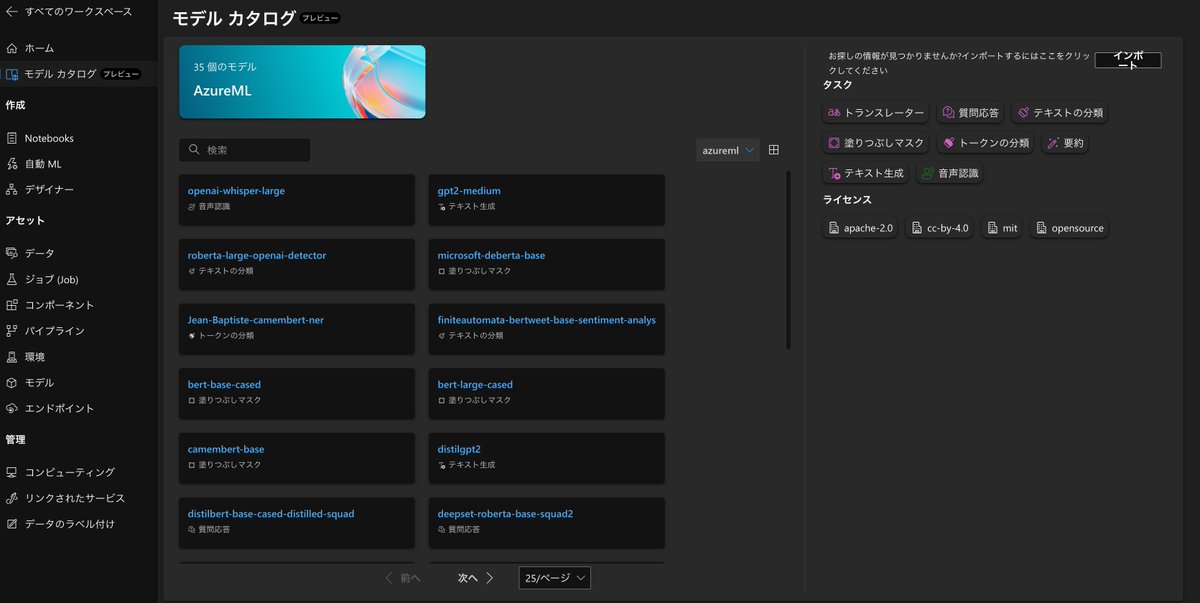The height and width of the screenshot is (603, 1200).
Task: Click the データのラベル付け icon
Action: 12,524
